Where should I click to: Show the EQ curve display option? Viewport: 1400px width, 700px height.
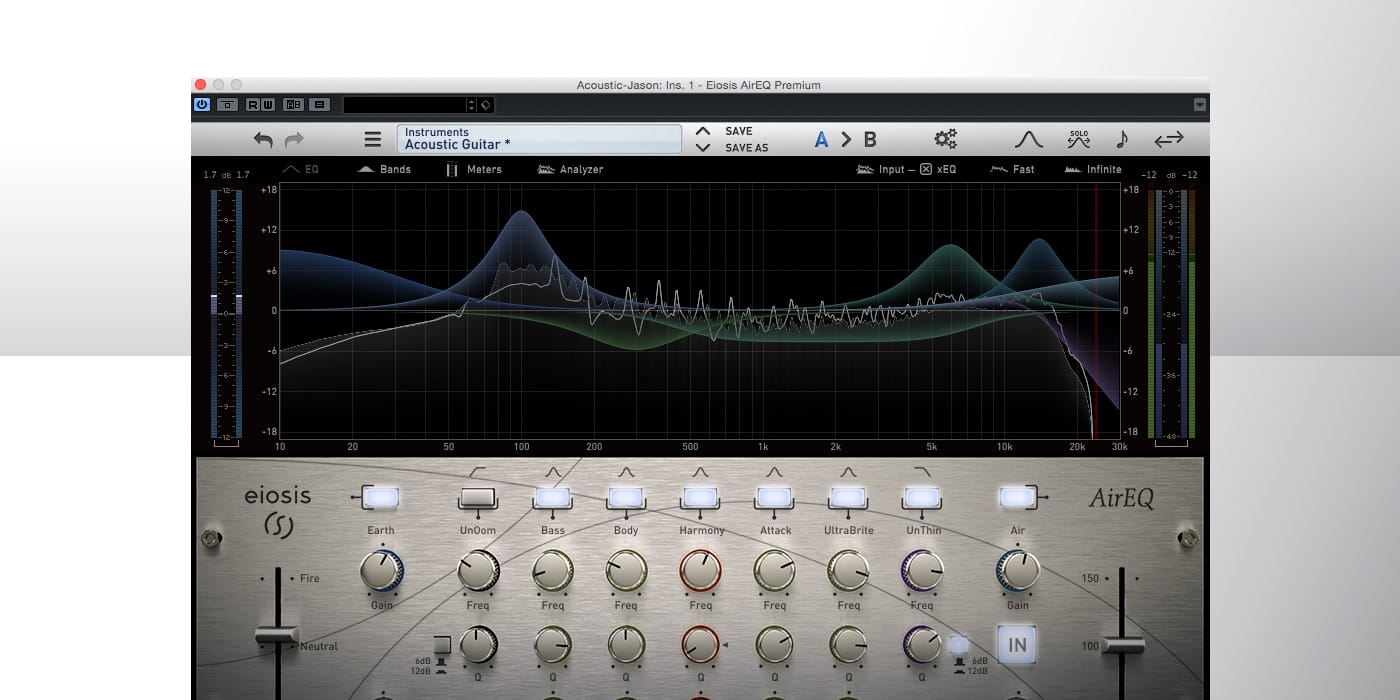point(300,169)
